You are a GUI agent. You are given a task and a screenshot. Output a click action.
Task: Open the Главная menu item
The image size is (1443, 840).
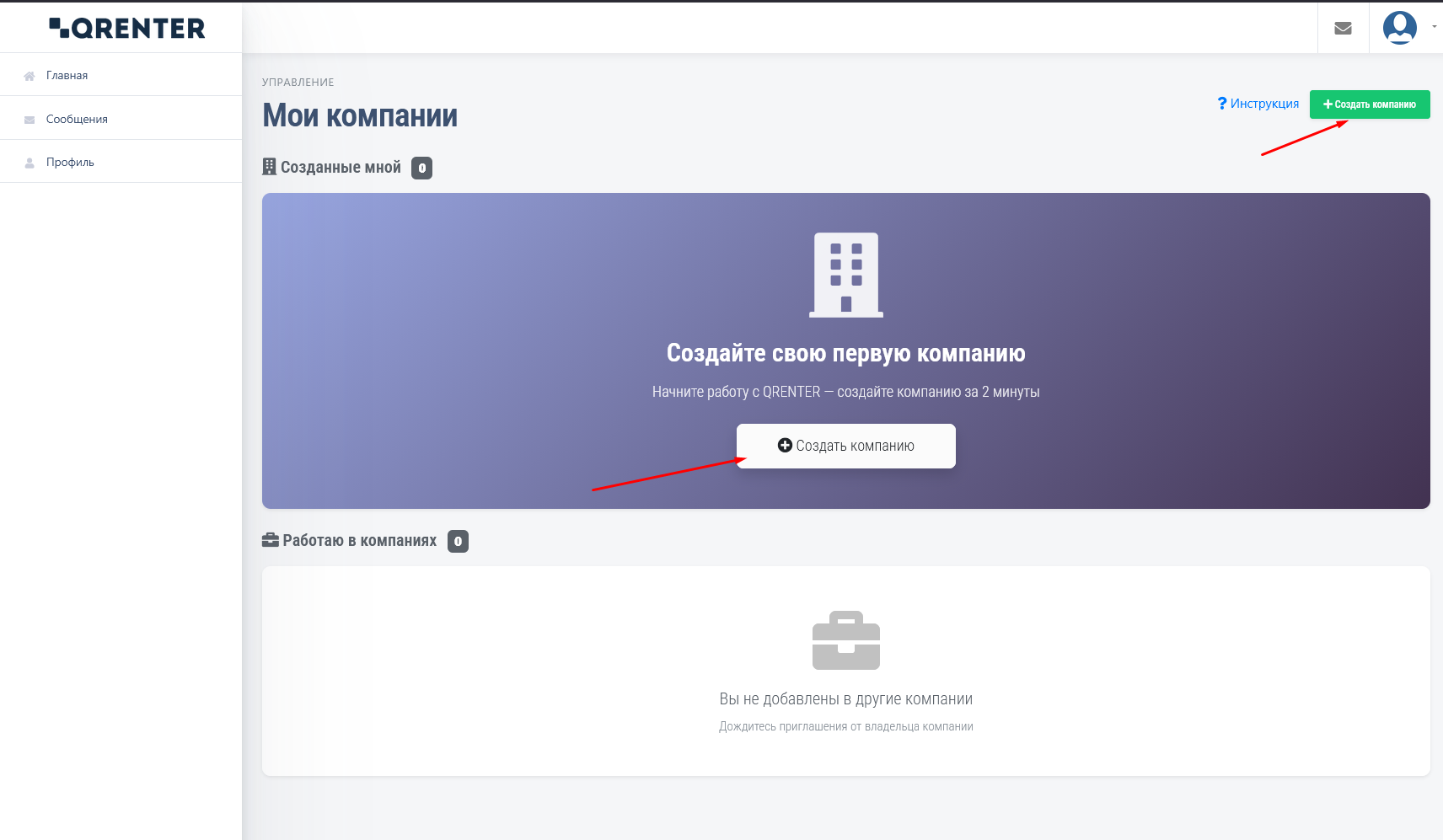click(67, 75)
